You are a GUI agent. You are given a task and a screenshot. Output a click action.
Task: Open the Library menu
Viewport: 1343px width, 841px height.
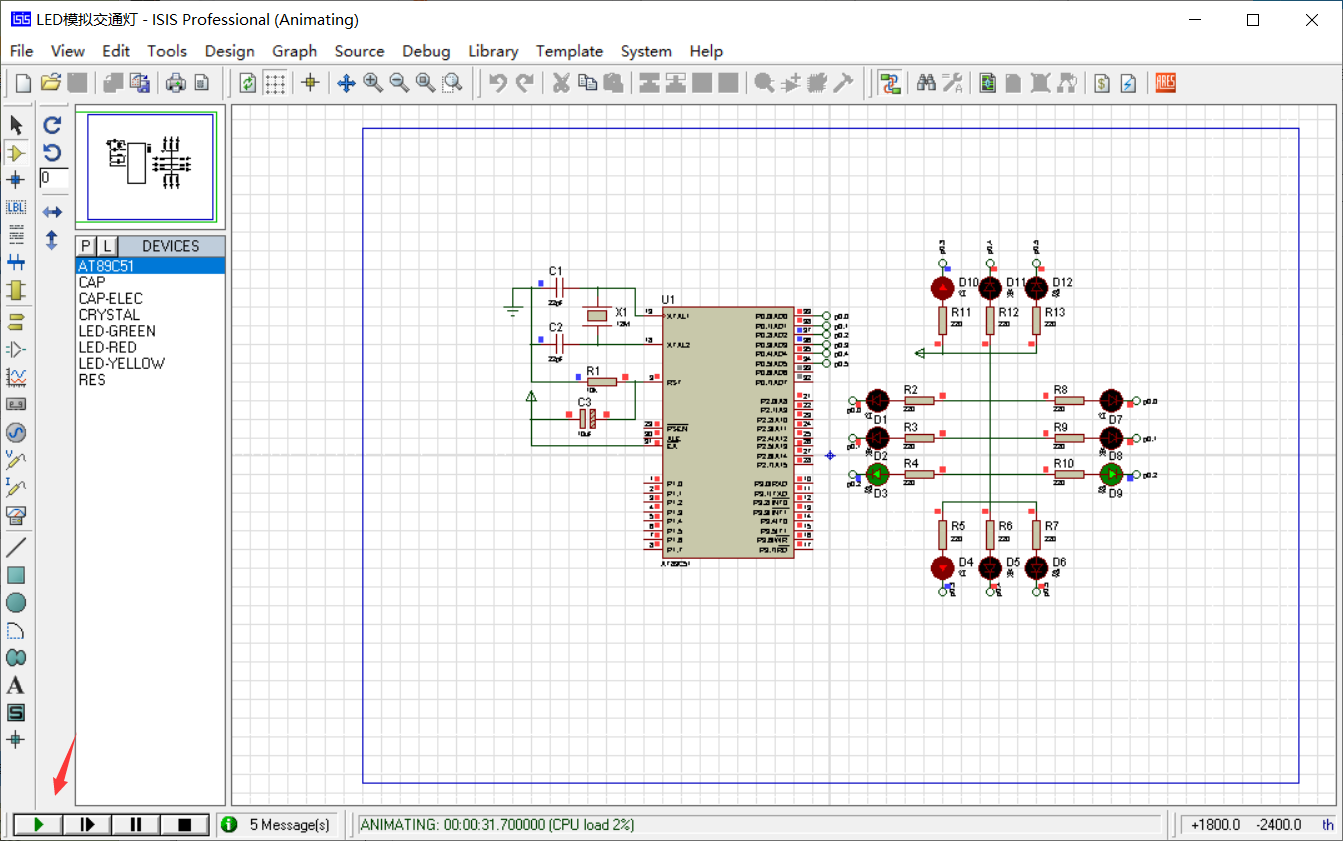493,51
